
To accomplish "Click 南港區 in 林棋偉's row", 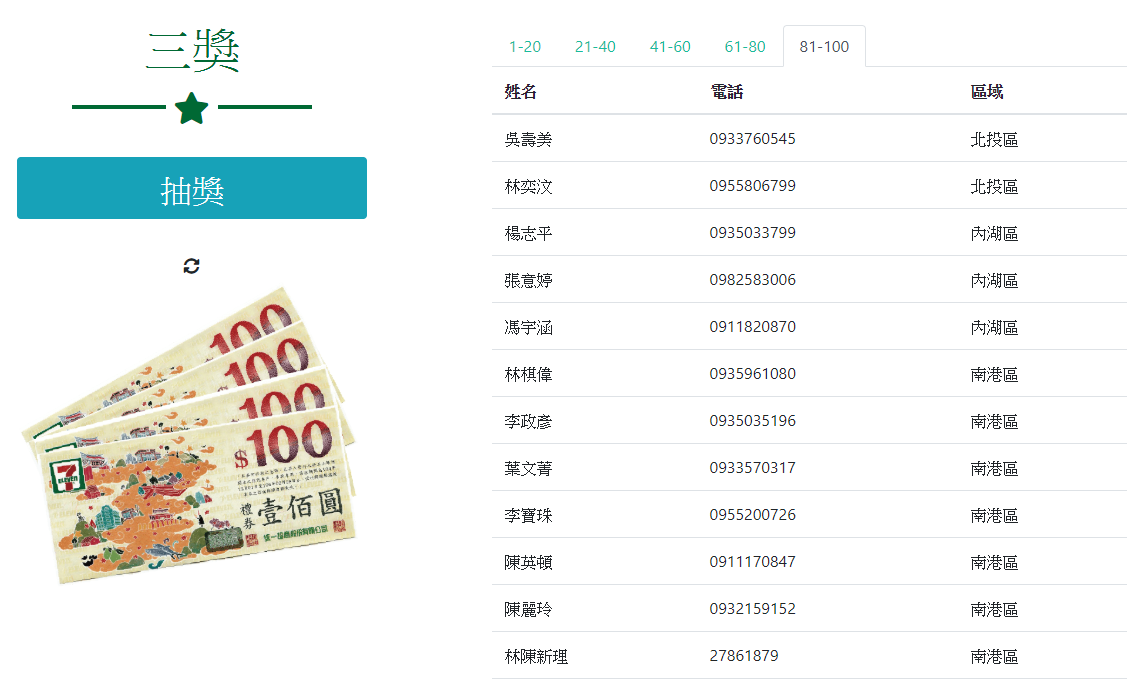I will [994, 375].
